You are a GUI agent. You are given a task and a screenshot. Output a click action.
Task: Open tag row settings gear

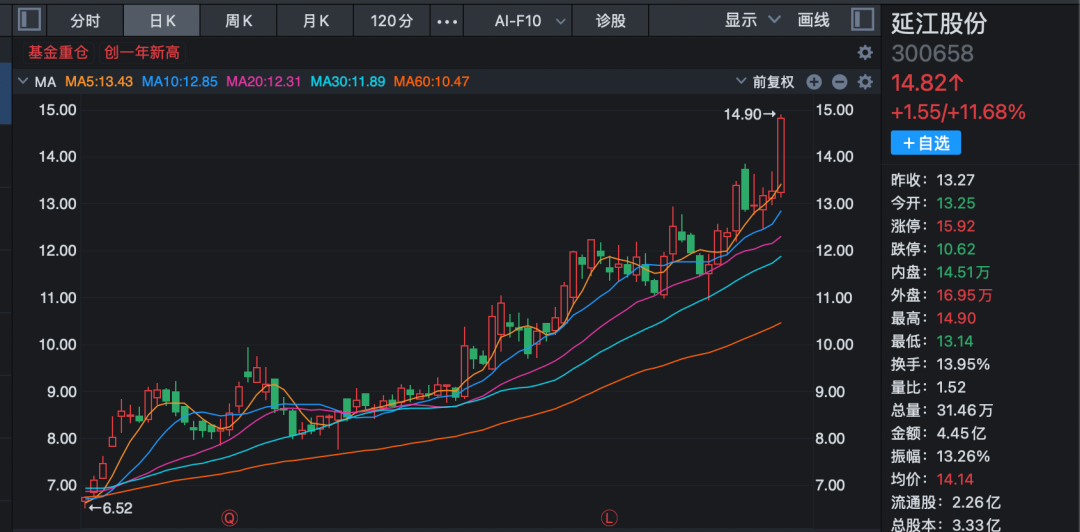tap(865, 52)
